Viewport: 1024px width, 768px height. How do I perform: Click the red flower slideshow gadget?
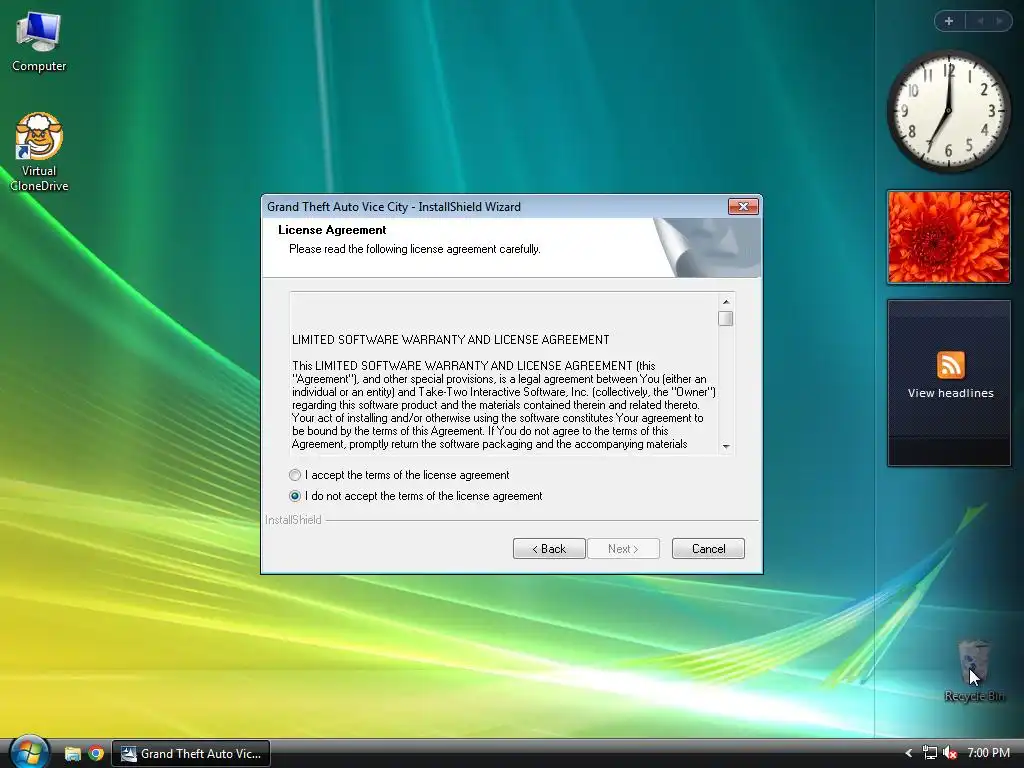pos(949,237)
